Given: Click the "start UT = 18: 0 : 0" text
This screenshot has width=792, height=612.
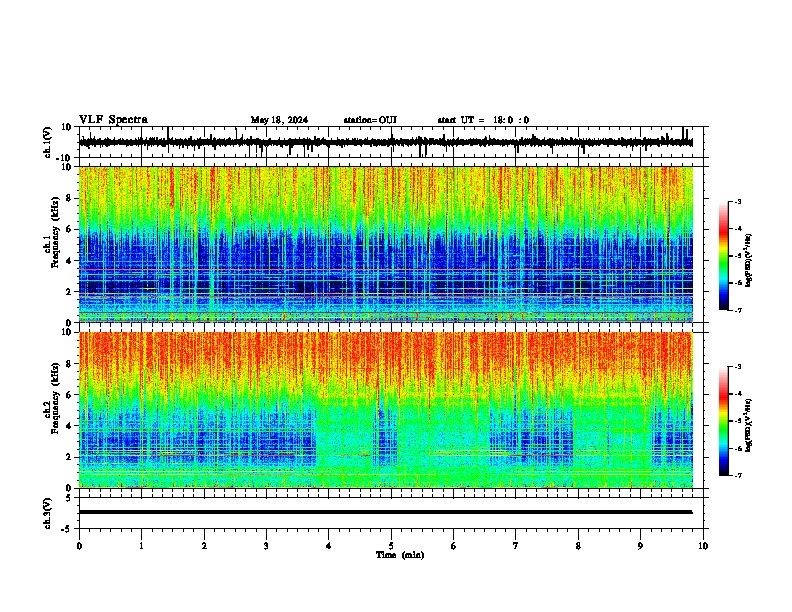Looking at the screenshot, I should pos(483,120).
